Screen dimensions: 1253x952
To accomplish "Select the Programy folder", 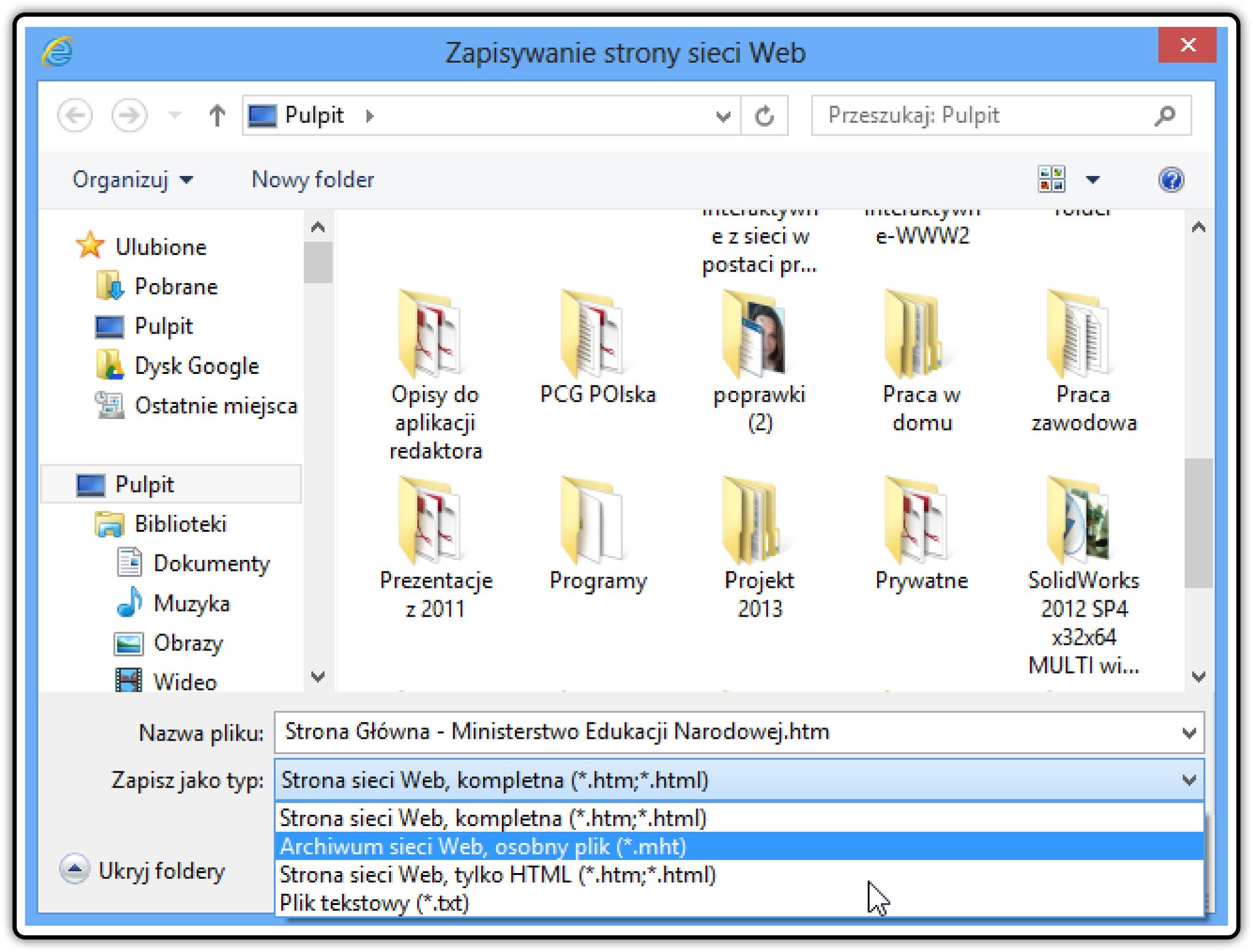I will (x=597, y=535).
